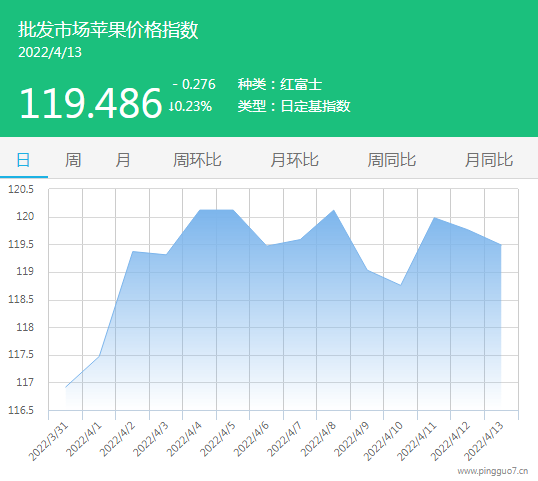Click the 2022/3/31 starting data point

point(66,387)
